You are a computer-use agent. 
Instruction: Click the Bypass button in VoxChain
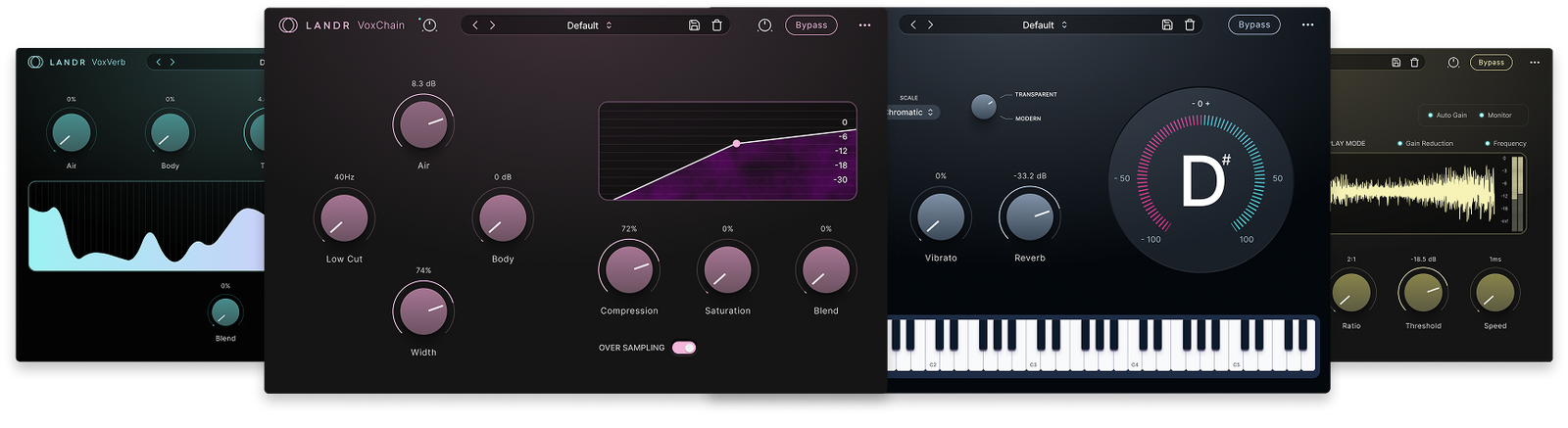tap(811, 25)
